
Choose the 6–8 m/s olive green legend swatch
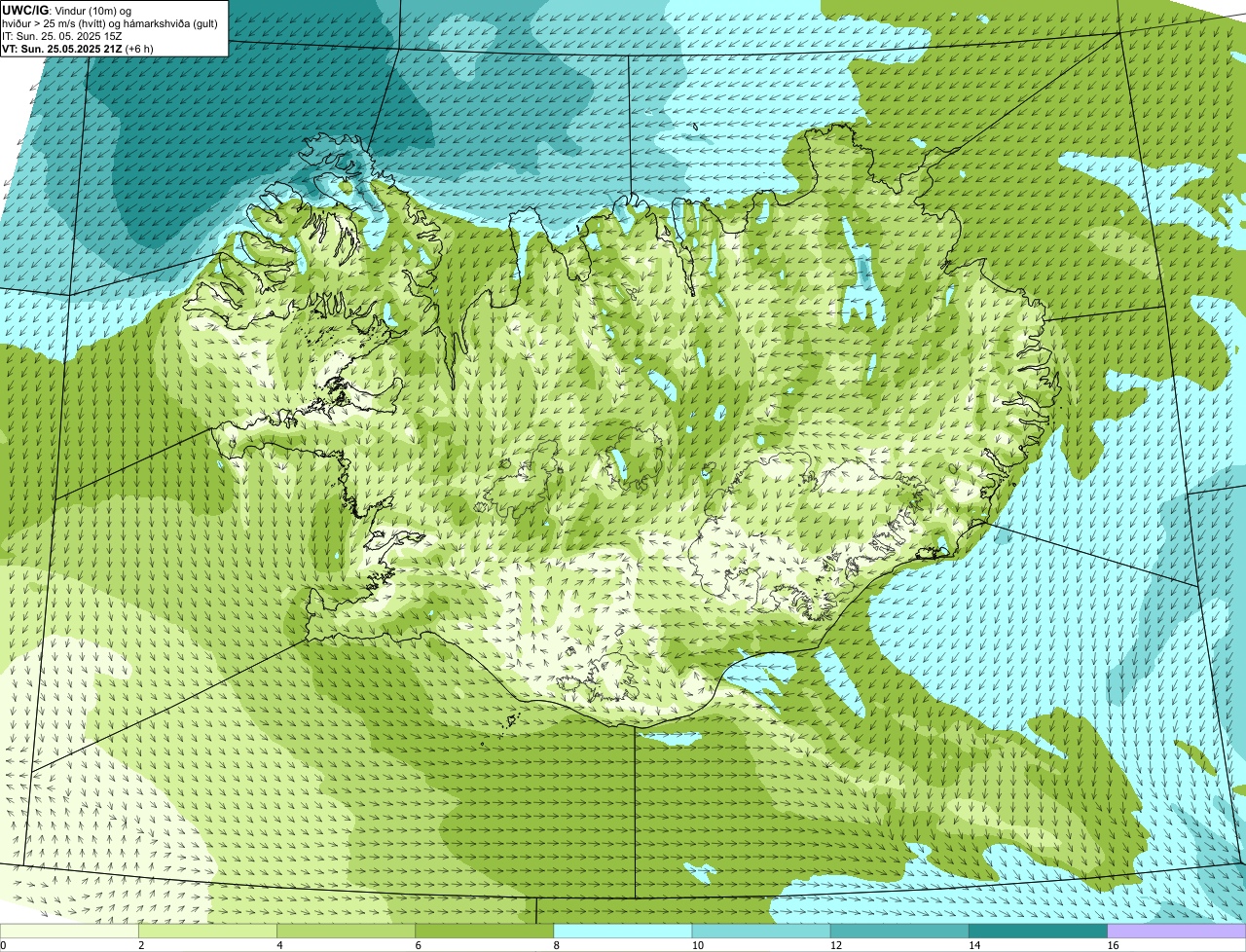pos(484,932)
